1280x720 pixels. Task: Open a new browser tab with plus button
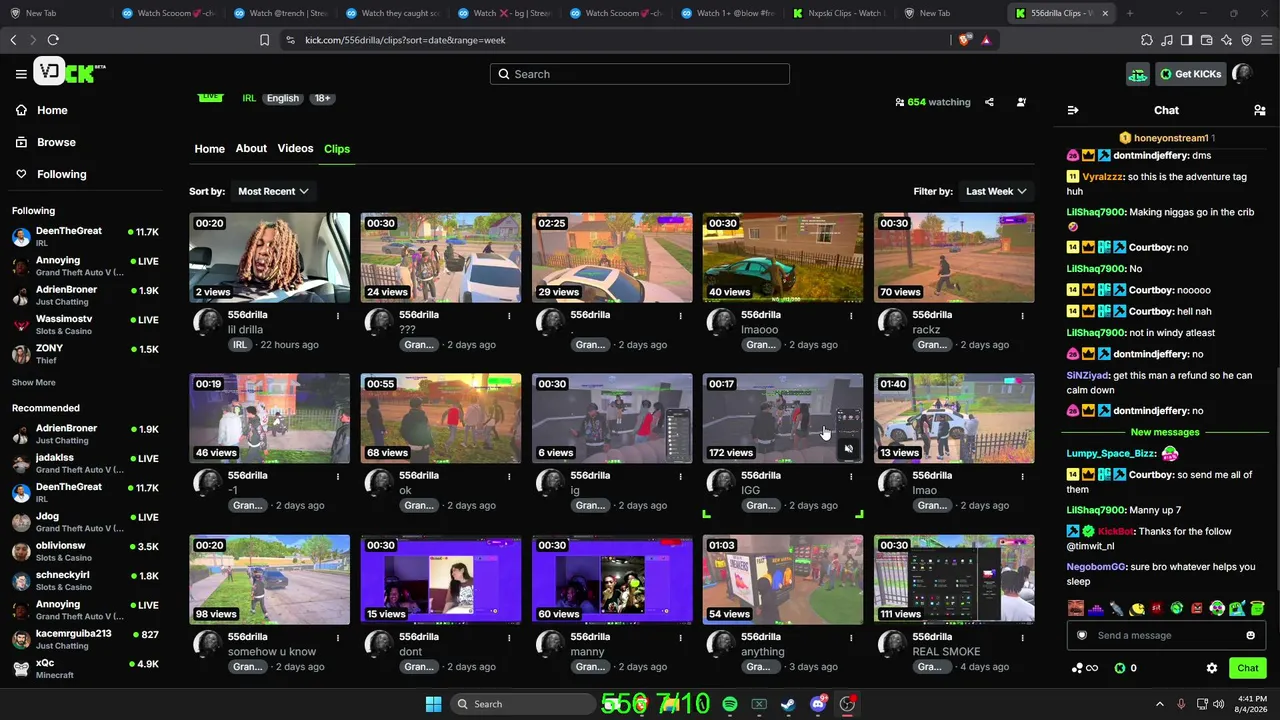coord(1129,13)
